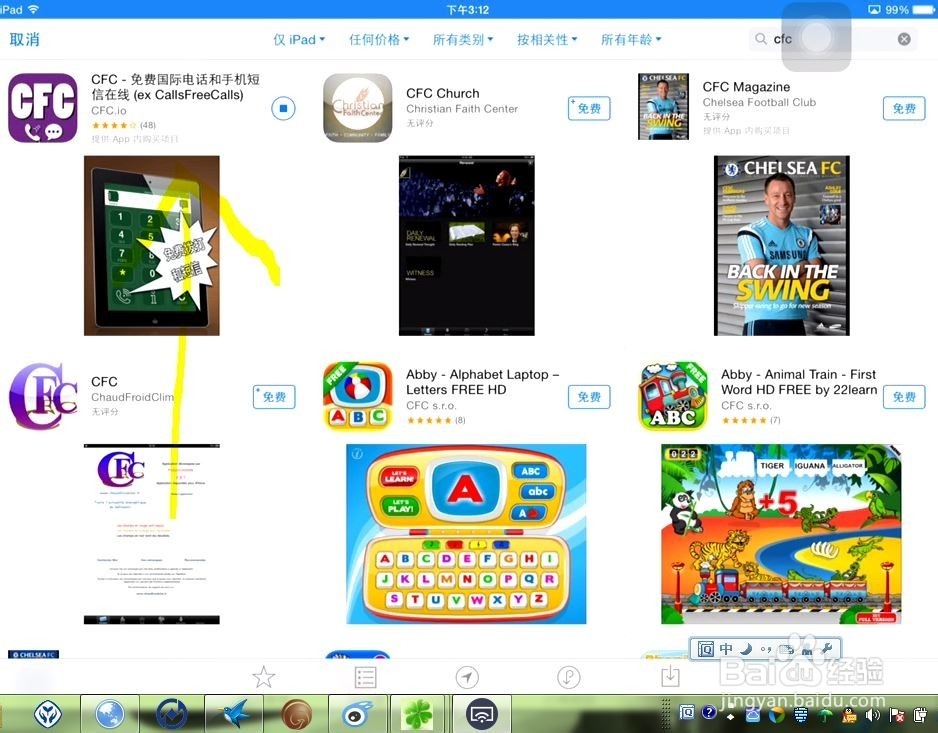Open the Purchased tab

(x=568, y=677)
